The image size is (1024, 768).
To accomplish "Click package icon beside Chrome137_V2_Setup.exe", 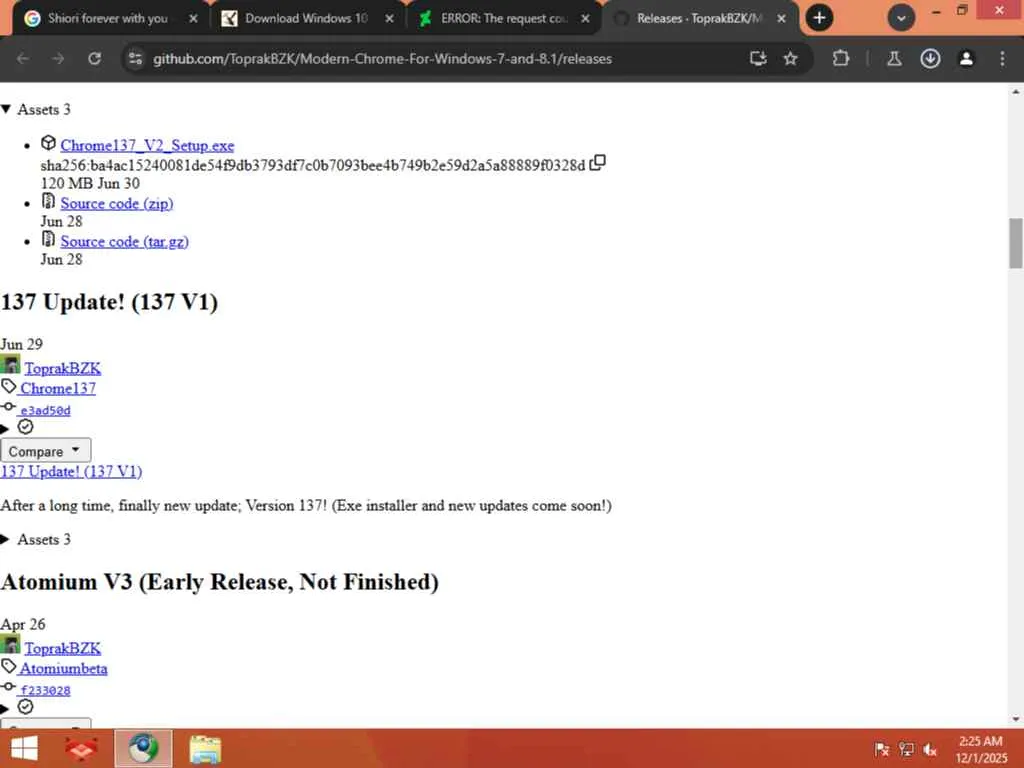I will pos(48,142).
